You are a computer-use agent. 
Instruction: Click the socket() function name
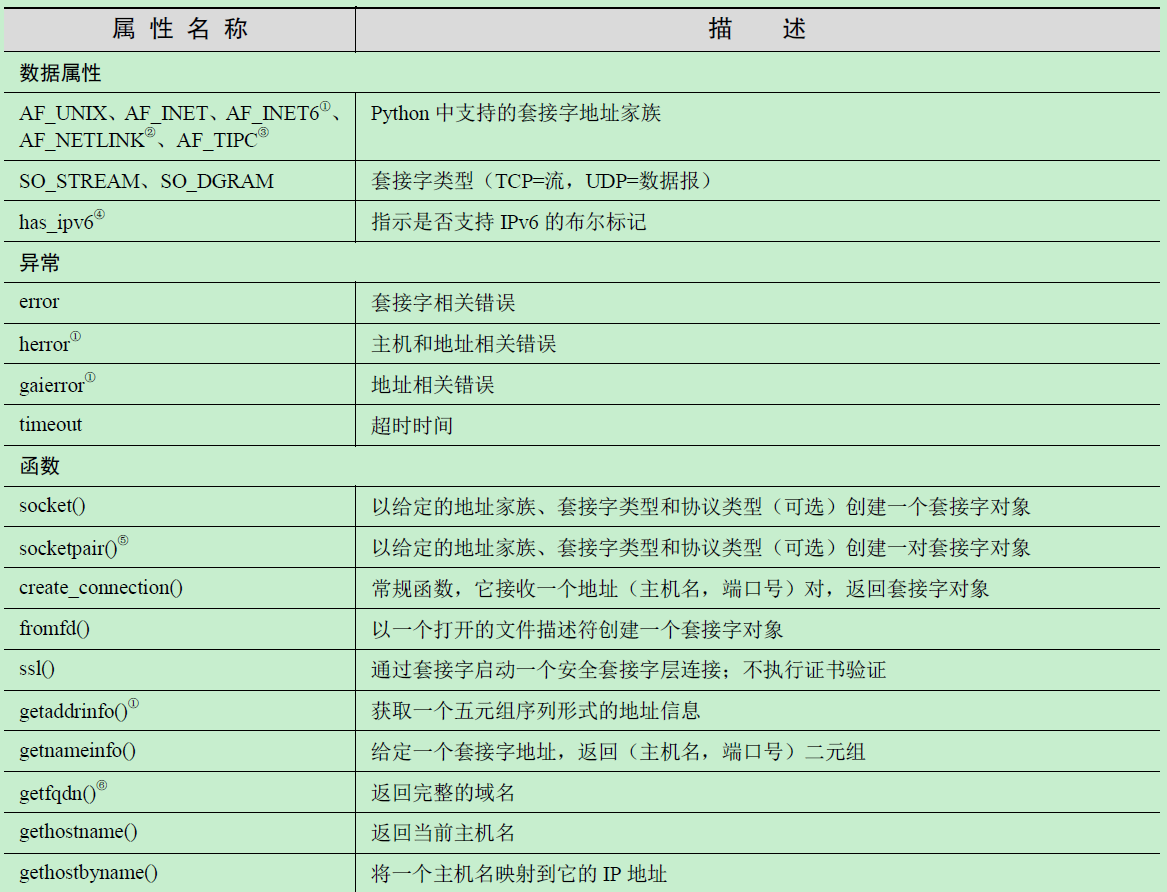[x=52, y=506]
